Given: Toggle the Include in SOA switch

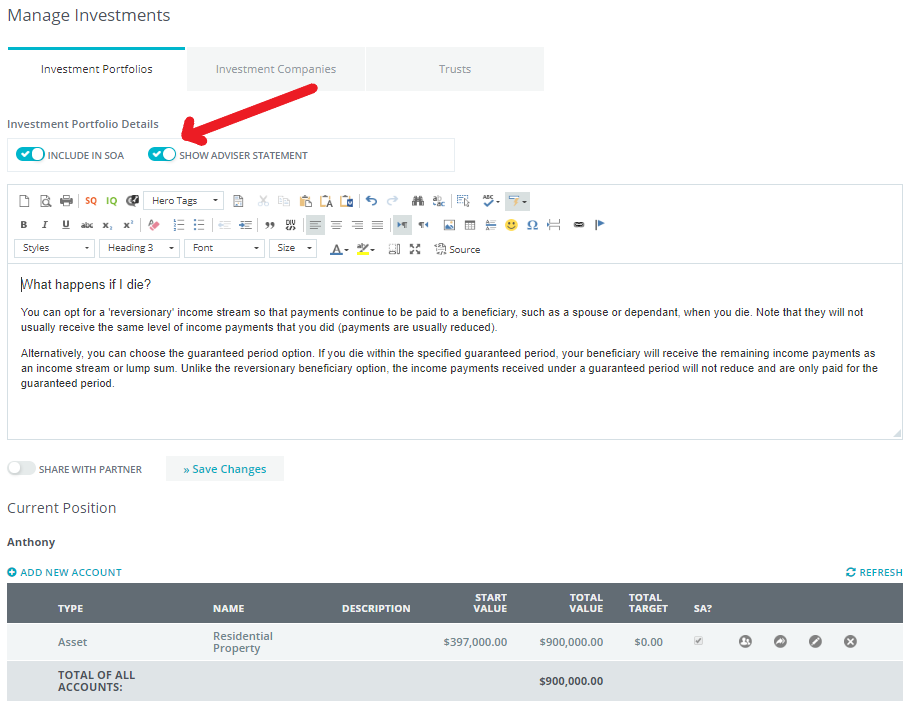Looking at the screenshot, I should point(31,155).
